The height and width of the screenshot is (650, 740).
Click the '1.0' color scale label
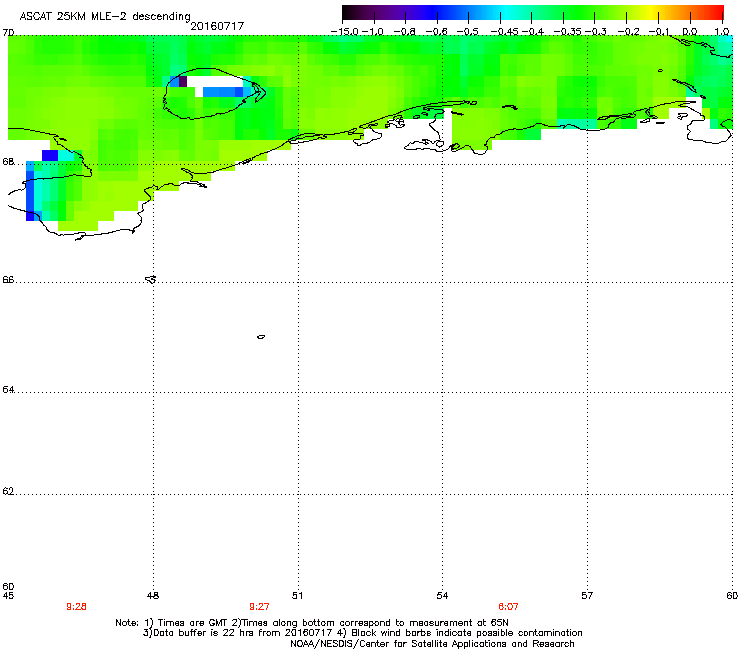click(x=722, y=32)
